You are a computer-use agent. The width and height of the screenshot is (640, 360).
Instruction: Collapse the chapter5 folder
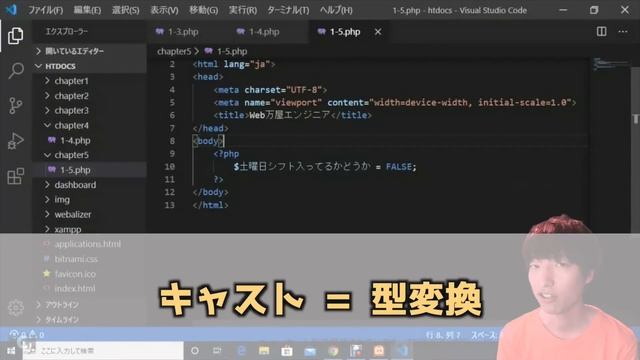pyautogui.click(x=47, y=155)
